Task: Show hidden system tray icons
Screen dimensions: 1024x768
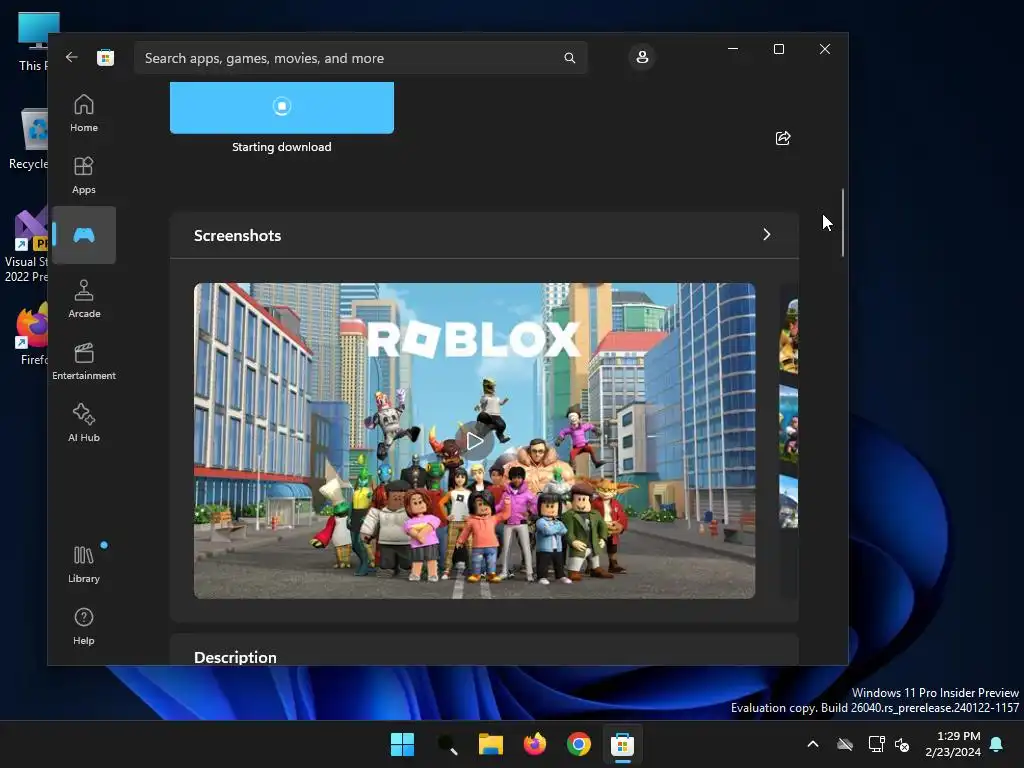Action: (813, 744)
